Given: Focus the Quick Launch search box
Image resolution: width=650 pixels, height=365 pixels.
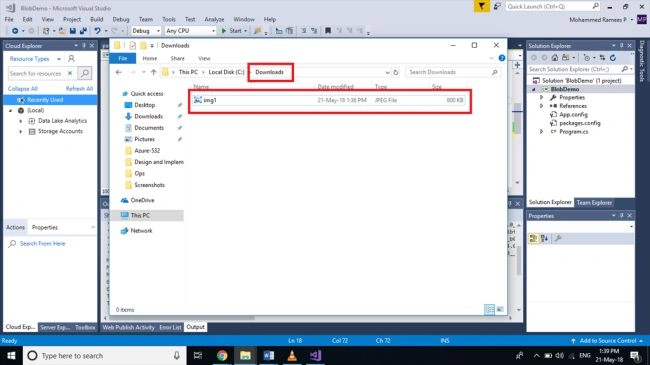Looking at the screenshot, I should (x=553, y=6).
